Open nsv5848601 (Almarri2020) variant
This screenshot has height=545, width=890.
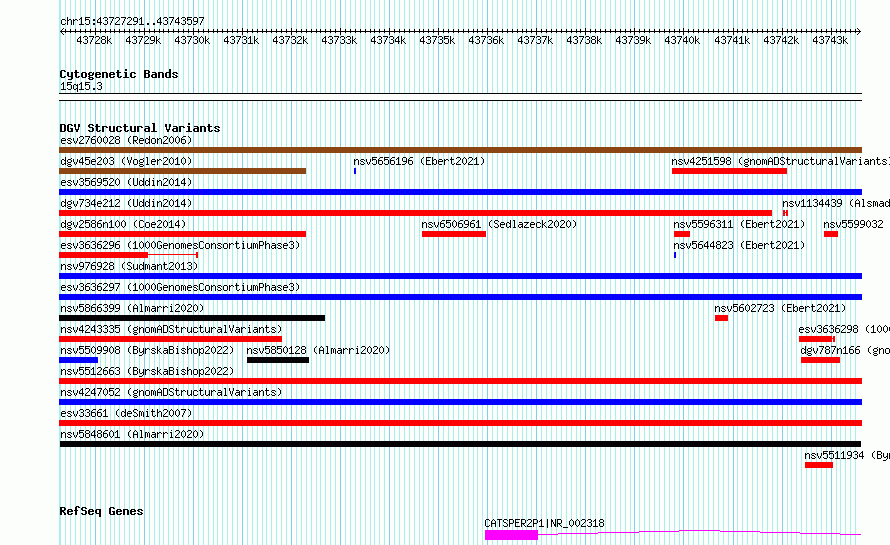132,434
